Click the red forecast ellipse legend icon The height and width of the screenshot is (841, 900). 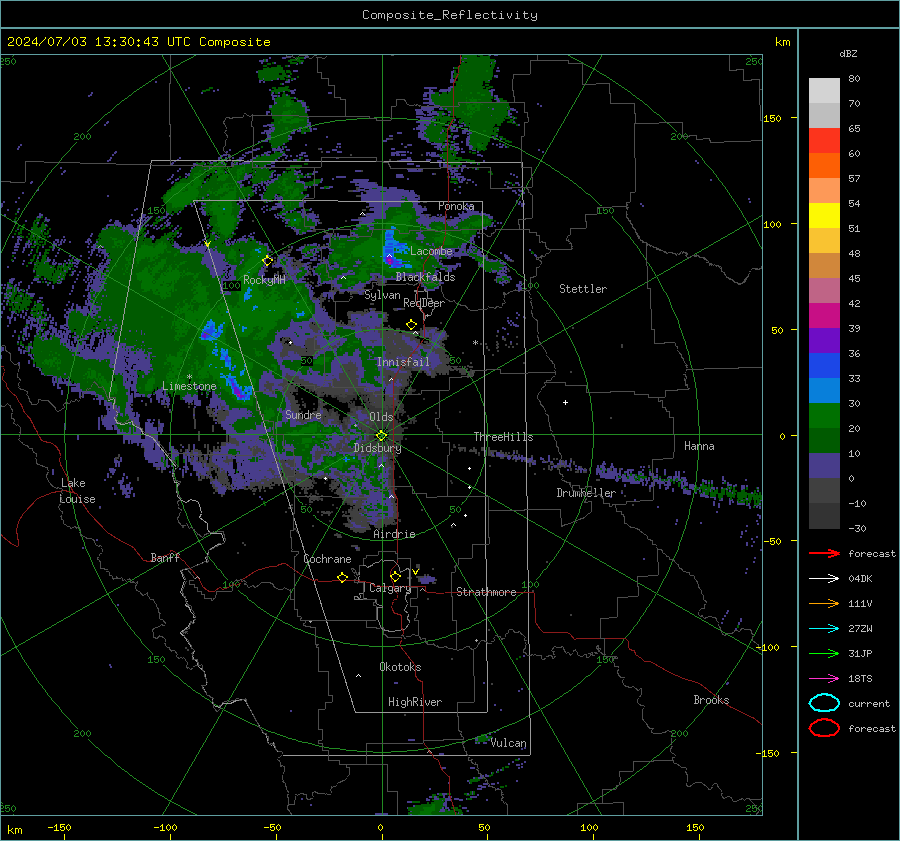point(824,728)
